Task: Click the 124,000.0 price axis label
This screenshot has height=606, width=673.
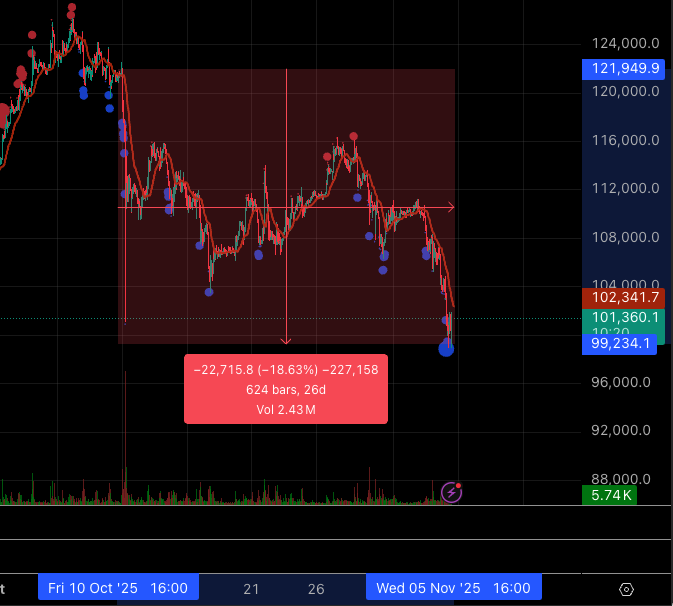Action: tap(625, 43)
